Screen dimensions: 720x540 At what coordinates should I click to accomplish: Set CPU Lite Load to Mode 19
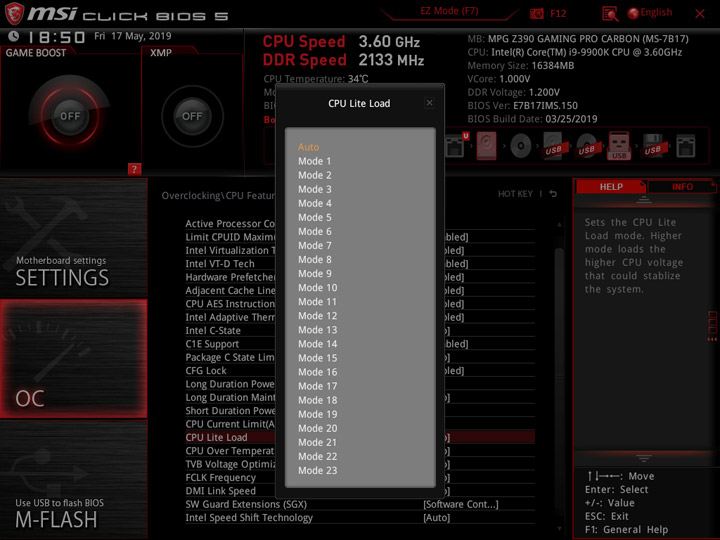click(x=317, y=415)
